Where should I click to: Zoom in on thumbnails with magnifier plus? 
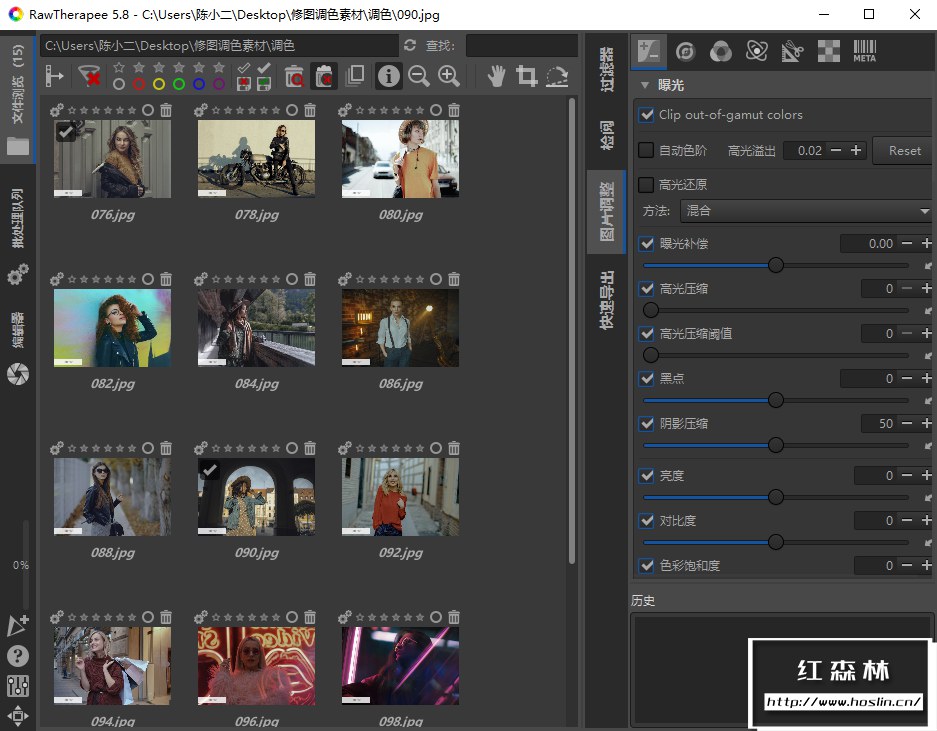449,76
